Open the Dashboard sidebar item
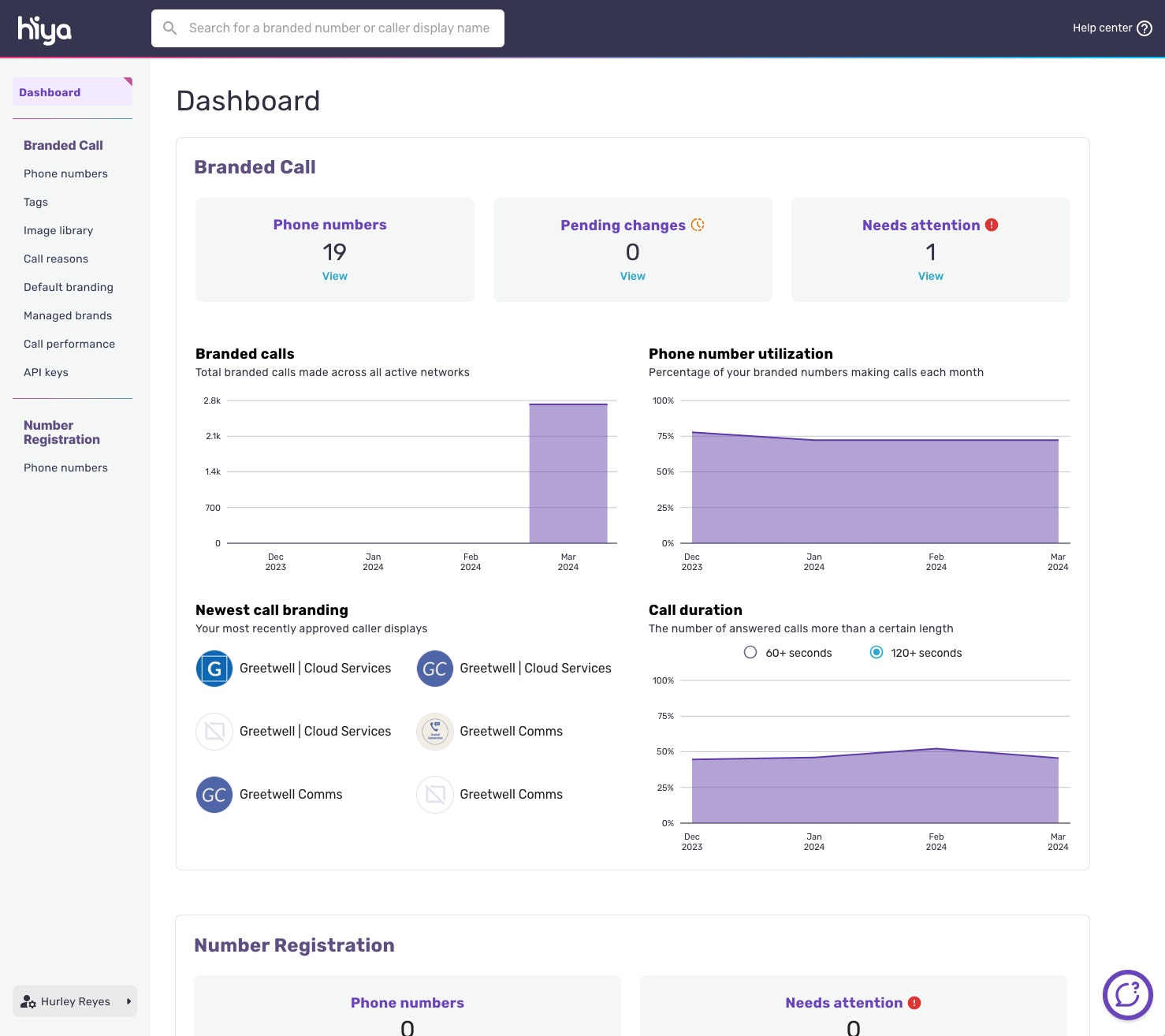 pyautogui.click(x=50, y=92)
